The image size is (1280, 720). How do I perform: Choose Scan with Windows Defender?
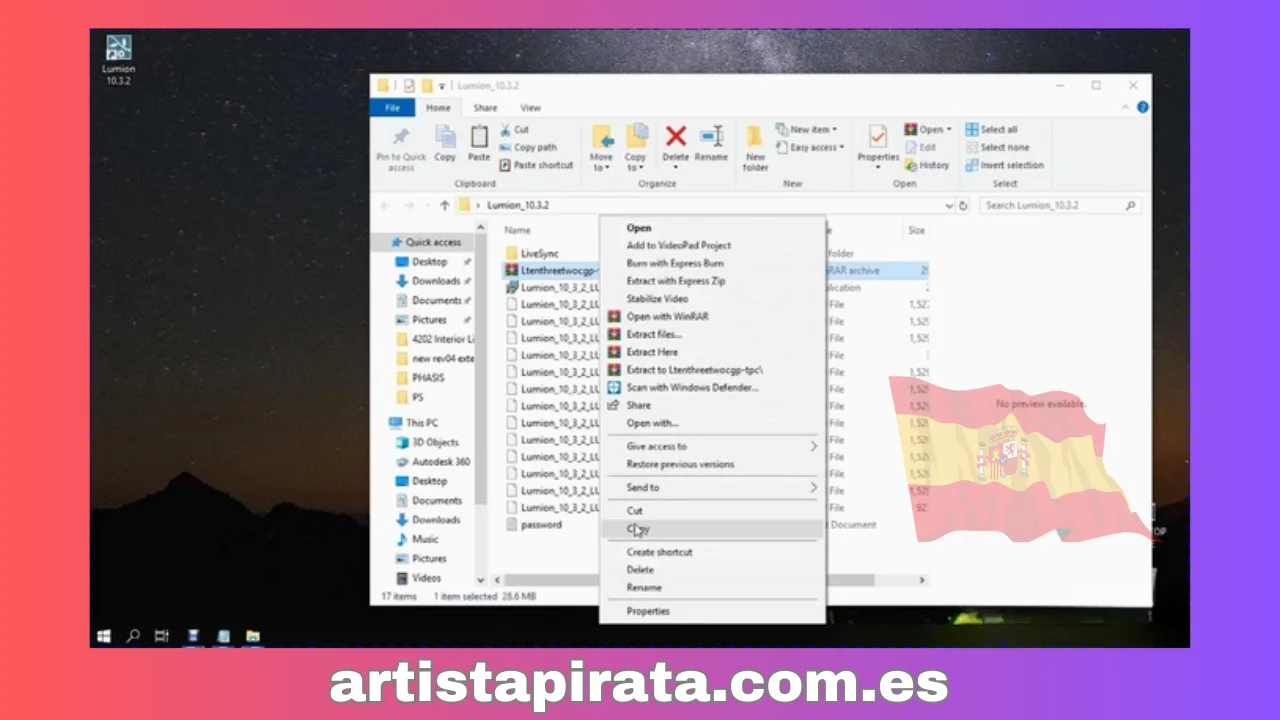714,387
